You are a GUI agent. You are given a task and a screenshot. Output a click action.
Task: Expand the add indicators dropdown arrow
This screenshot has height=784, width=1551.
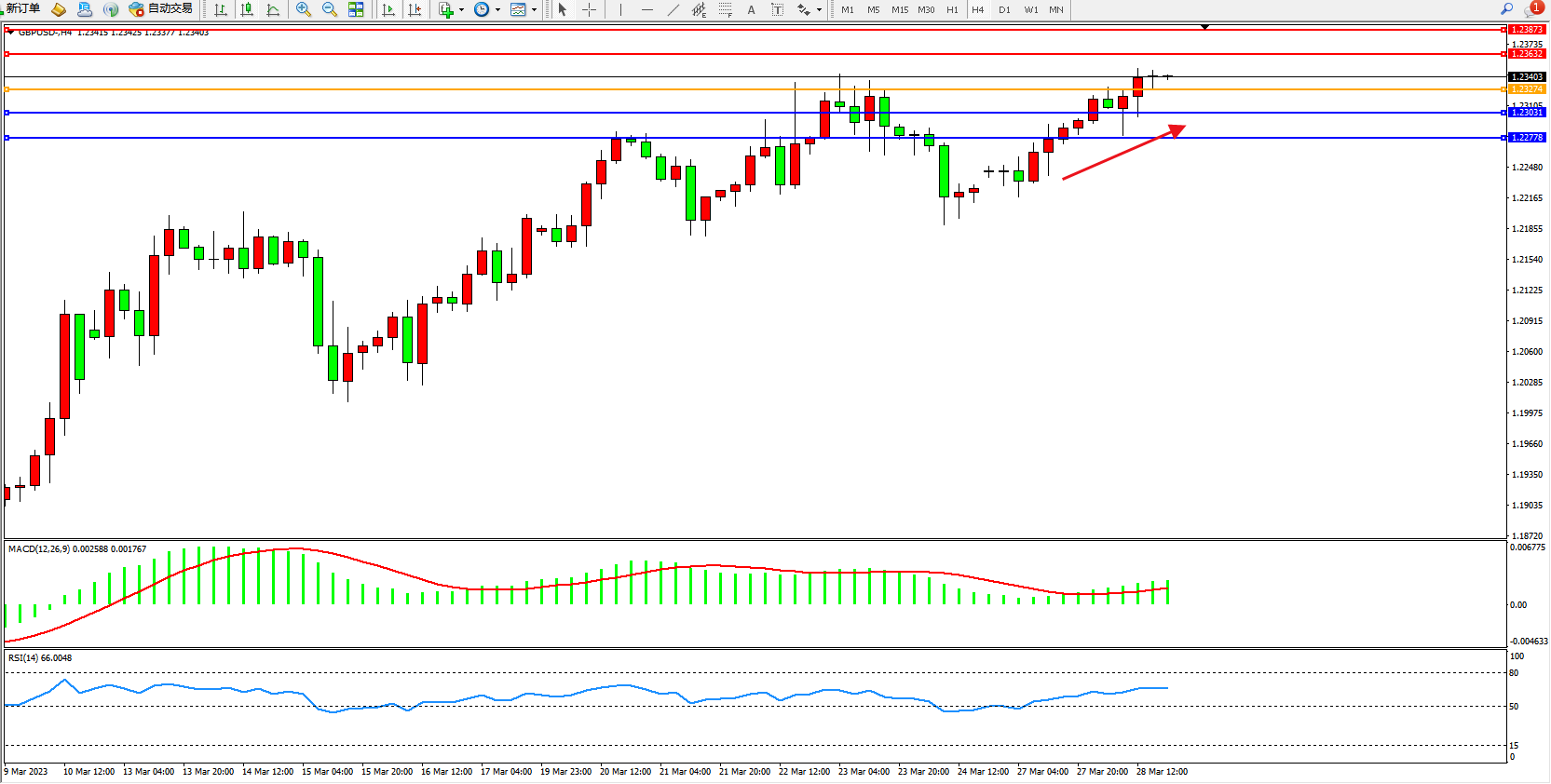point(461,10)
